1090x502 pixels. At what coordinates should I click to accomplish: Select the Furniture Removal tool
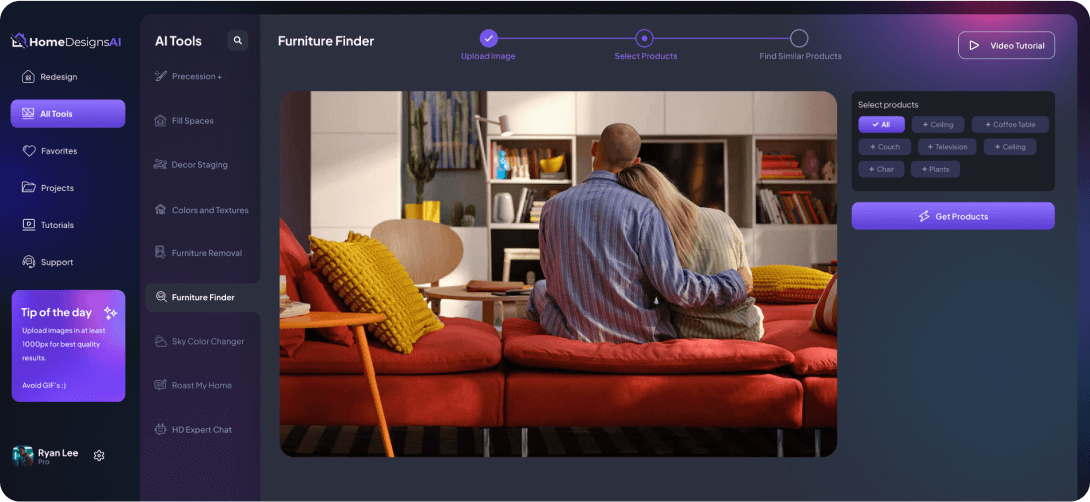tap(206, 253)
